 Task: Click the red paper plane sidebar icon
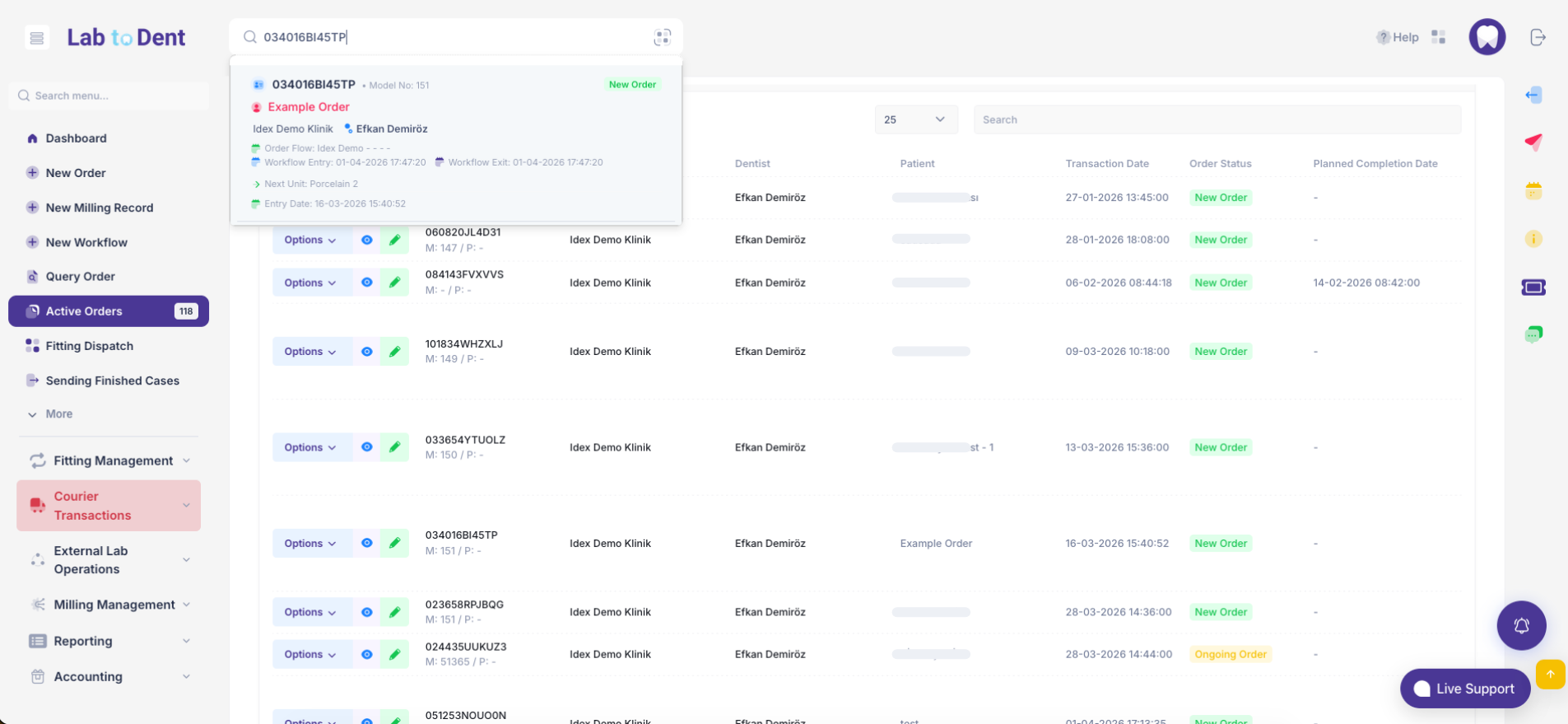(1533, 142)
